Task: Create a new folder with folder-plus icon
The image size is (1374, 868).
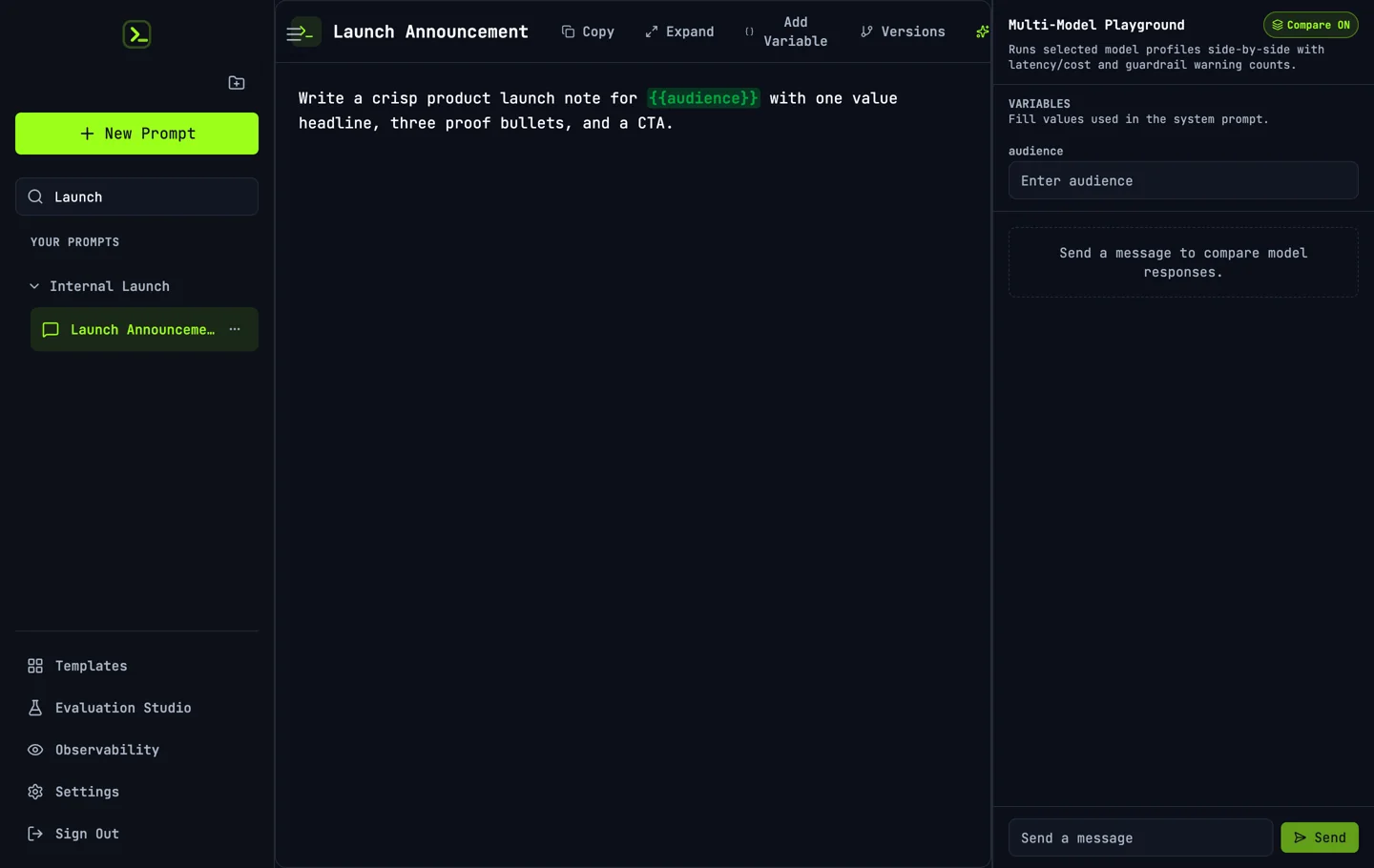Action: [237, 83]
